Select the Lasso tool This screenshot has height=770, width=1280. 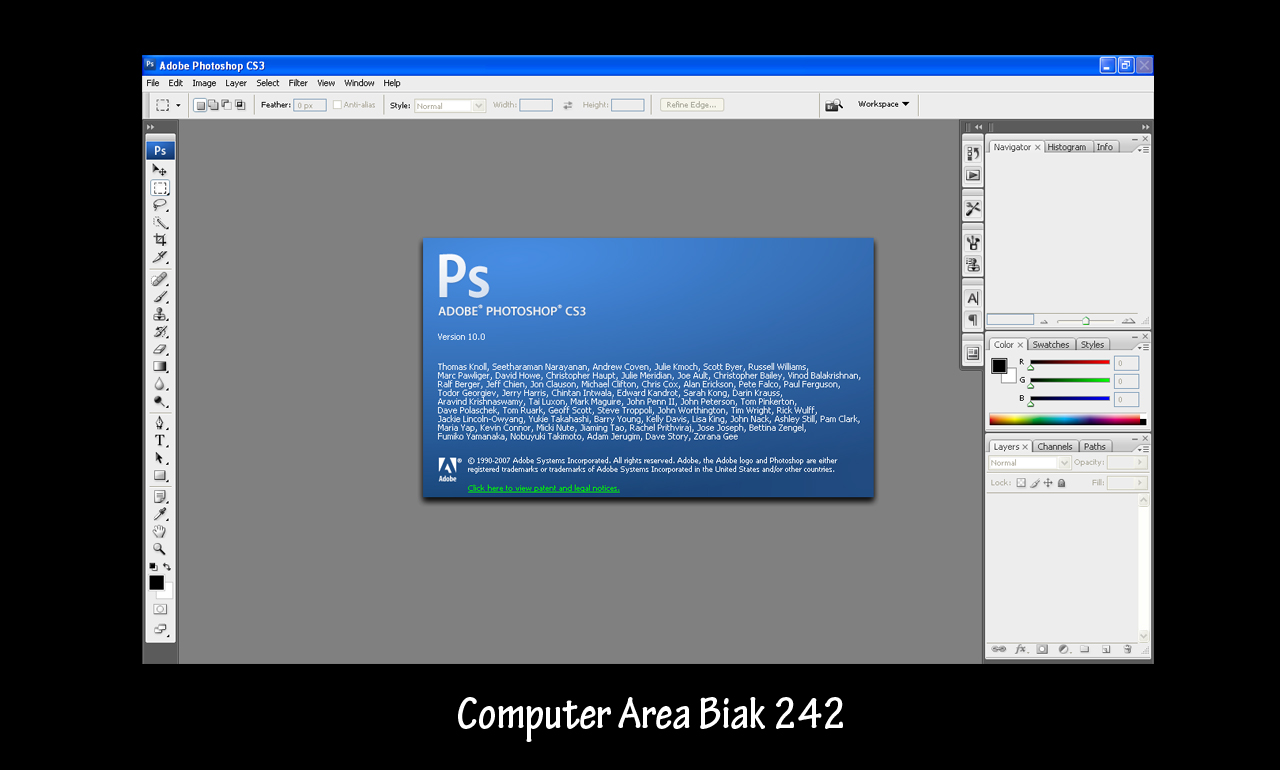pyautogui.click(x=160, y=205)
